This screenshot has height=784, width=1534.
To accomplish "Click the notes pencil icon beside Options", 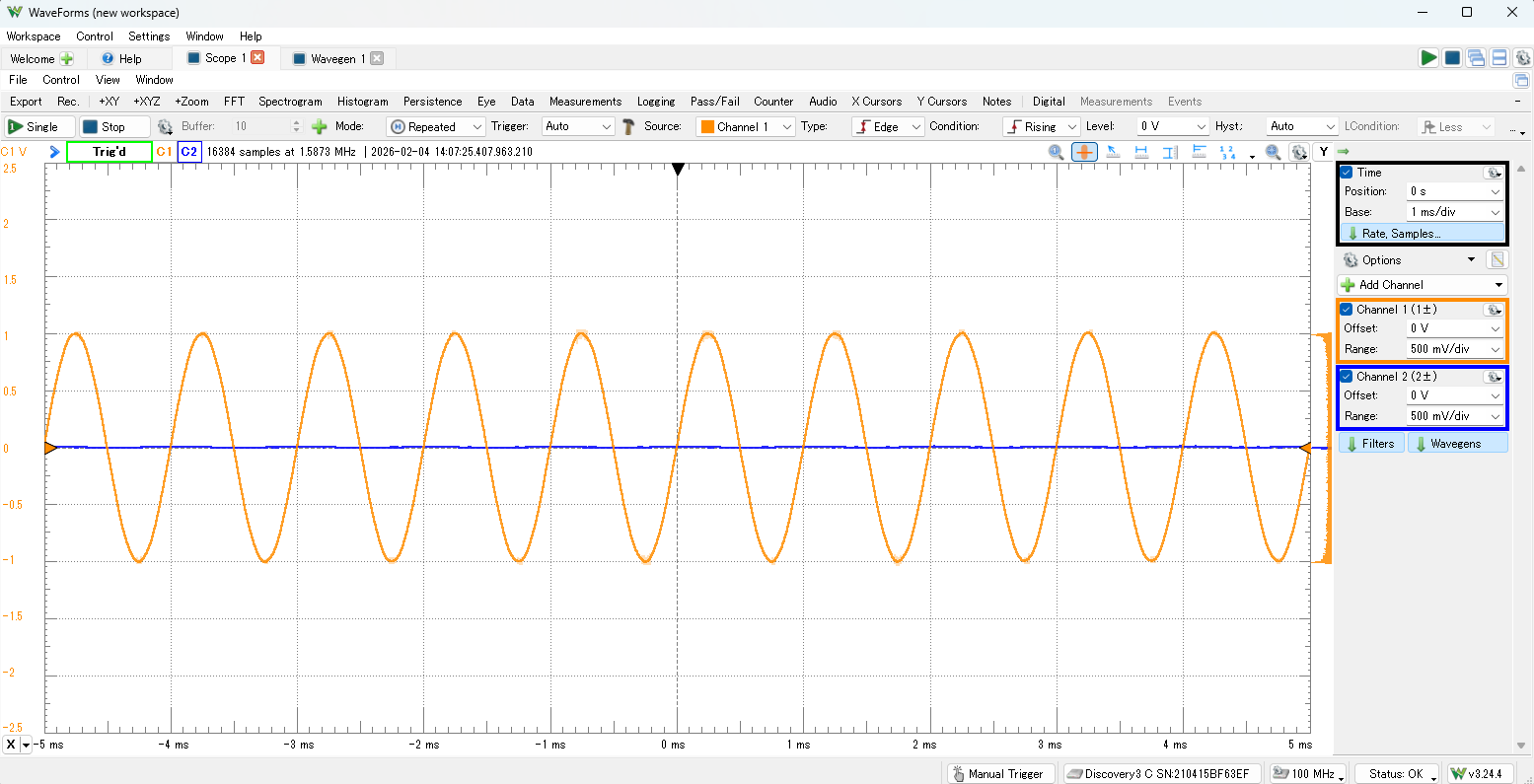I will (1497, 260).
